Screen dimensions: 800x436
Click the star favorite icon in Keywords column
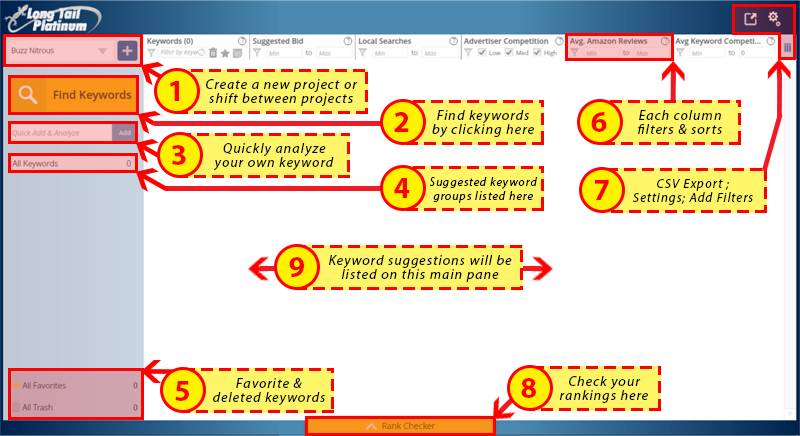coord(225,53)
